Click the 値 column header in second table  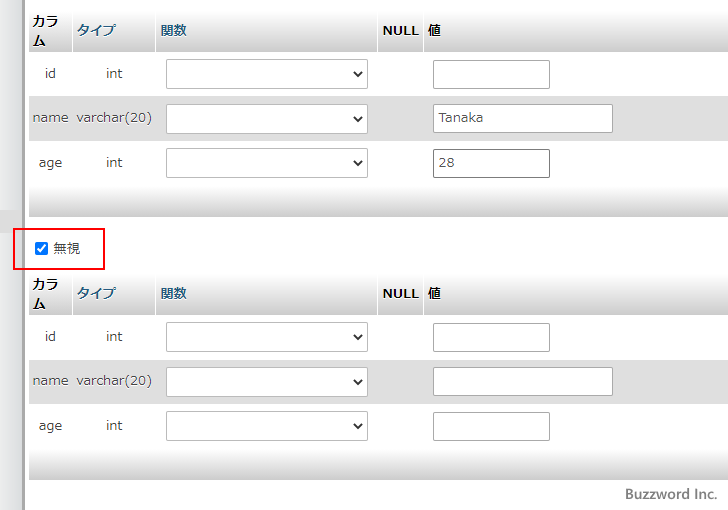click(x=435, y=293)
